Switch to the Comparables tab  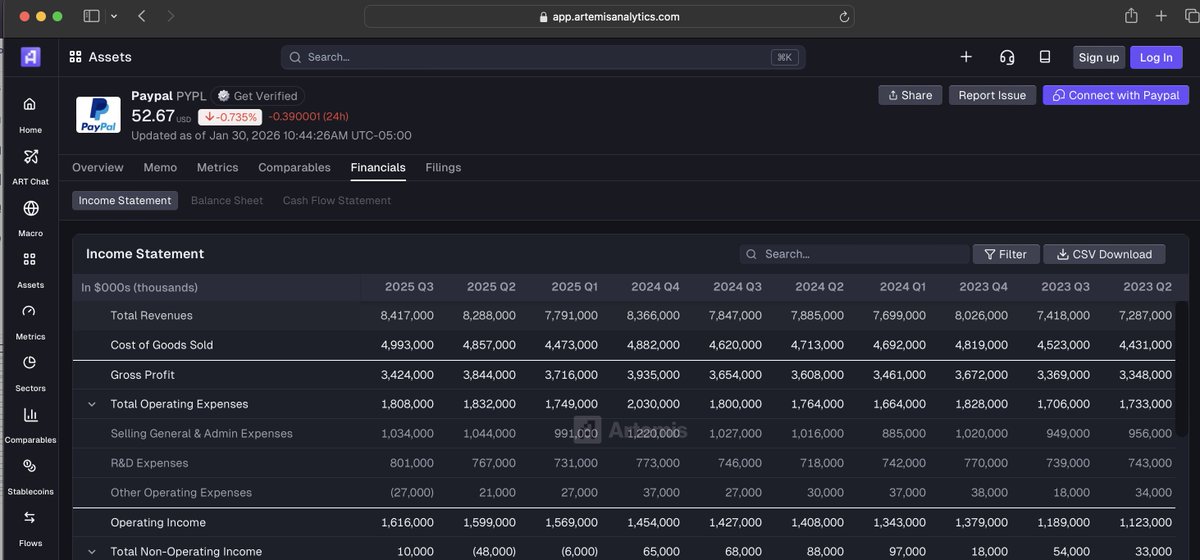(294, 168)
